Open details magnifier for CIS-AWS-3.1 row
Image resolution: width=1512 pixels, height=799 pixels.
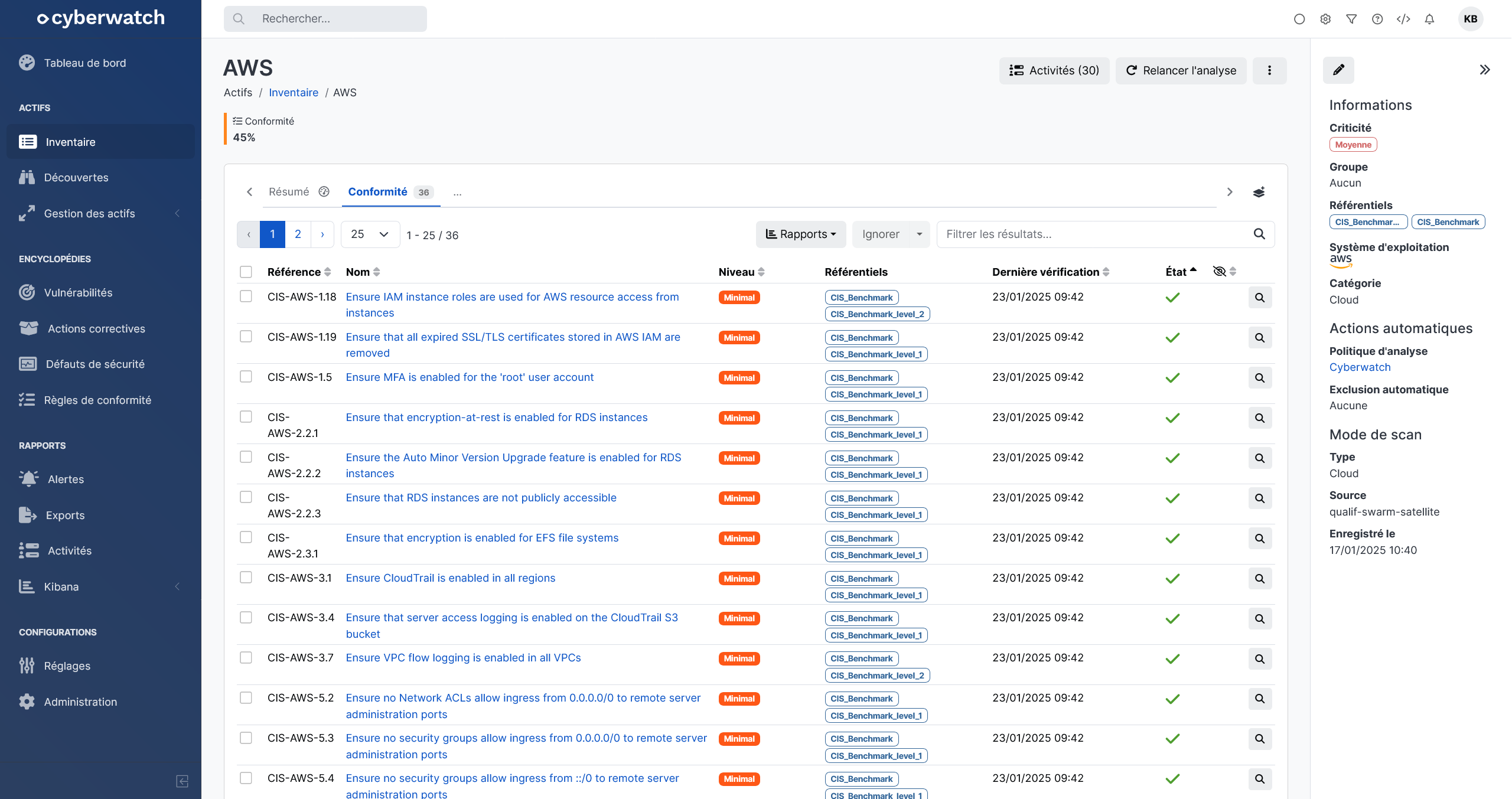[1260, 579]
